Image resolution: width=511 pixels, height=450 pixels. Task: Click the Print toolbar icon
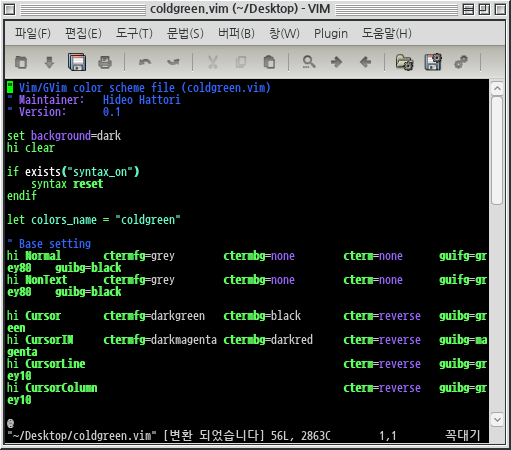click(105, 62)
